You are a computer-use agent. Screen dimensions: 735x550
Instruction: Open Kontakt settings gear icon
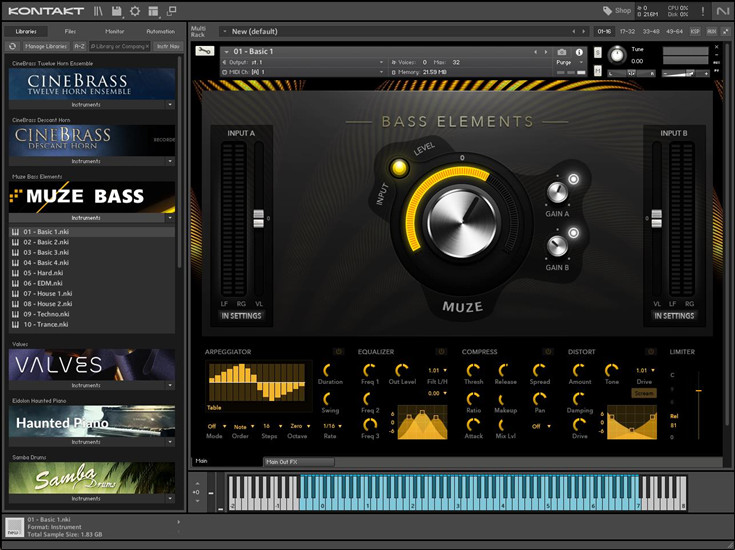(x=135, y=11)
